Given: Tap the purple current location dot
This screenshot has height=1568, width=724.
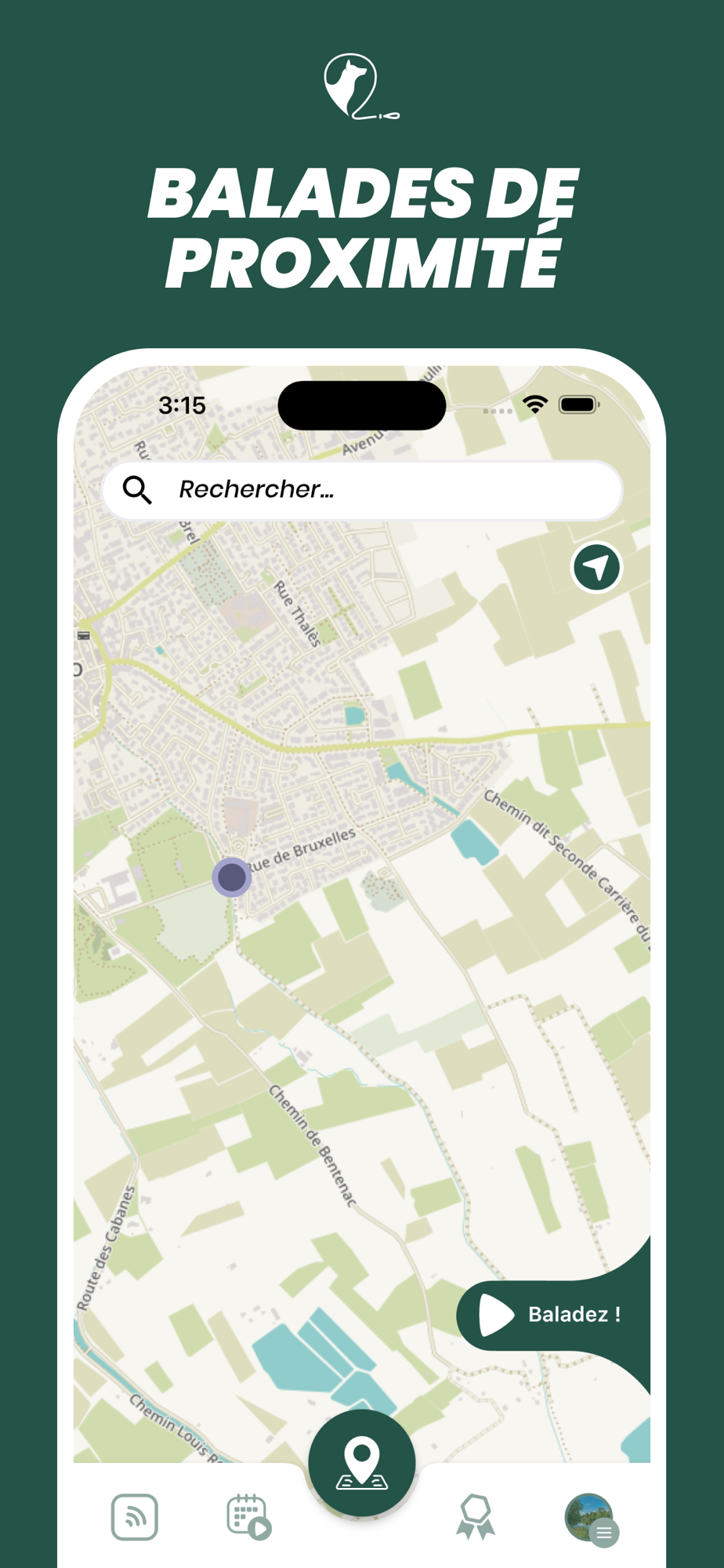Looking at the screenshot, I should click(232, 877).
